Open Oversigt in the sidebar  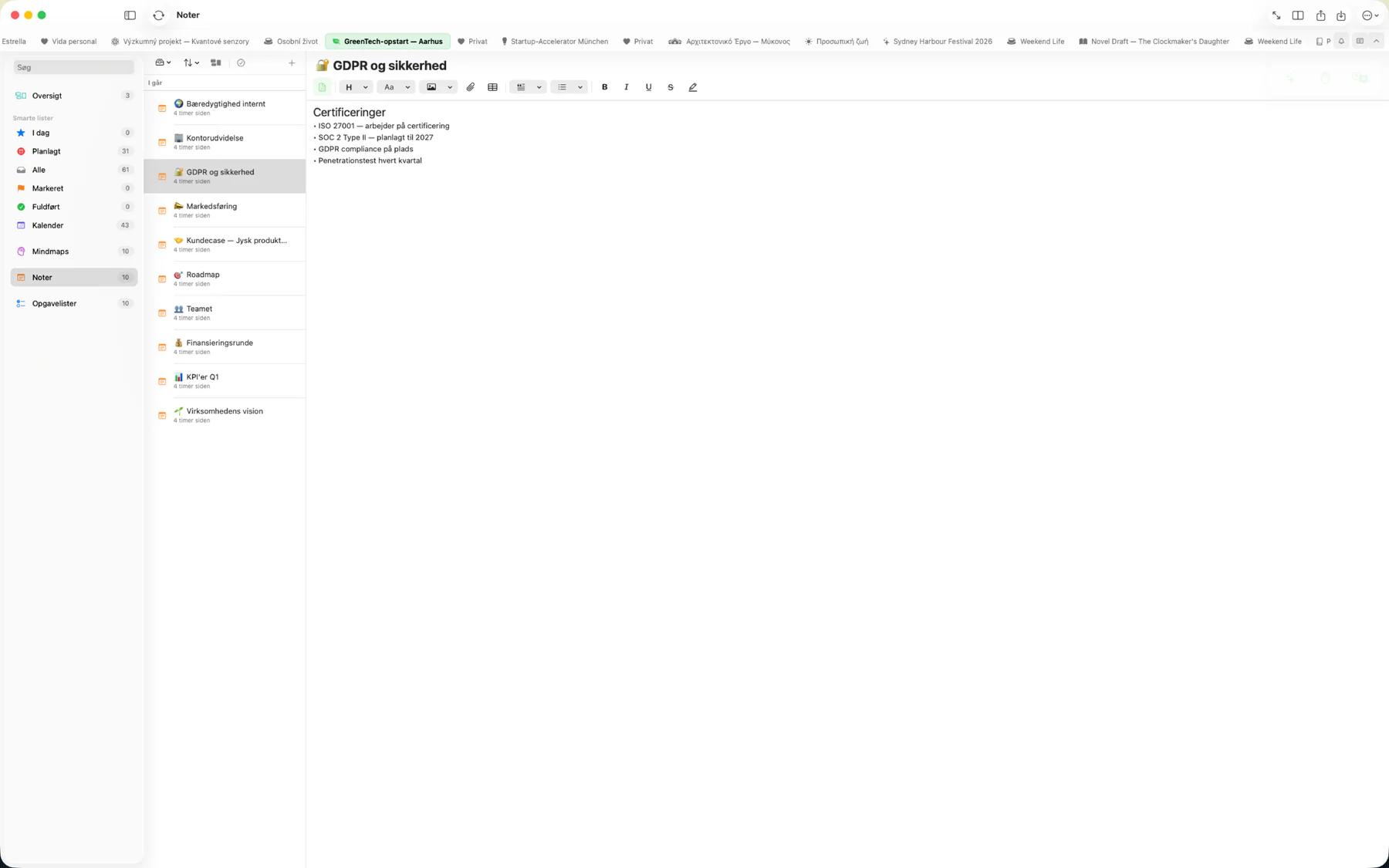(x=73, y=96)
